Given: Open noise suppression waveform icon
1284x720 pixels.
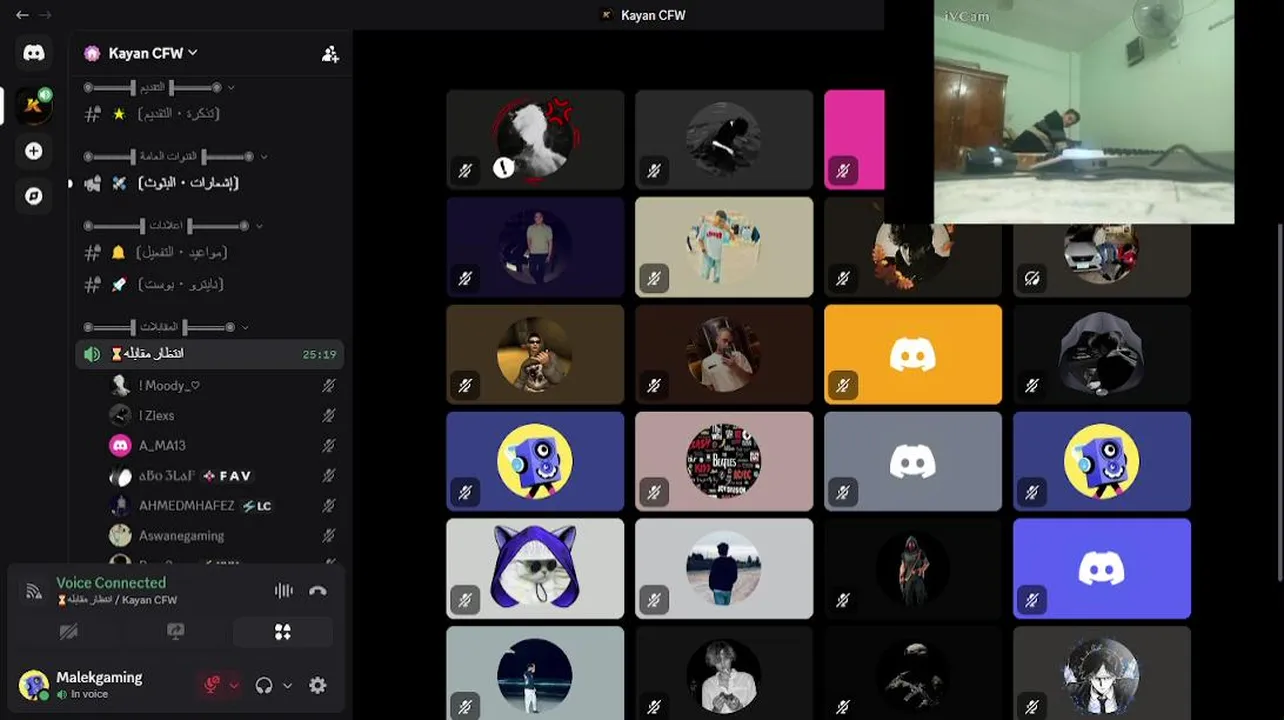Looking at the screenshot, I should coord(284,590).
